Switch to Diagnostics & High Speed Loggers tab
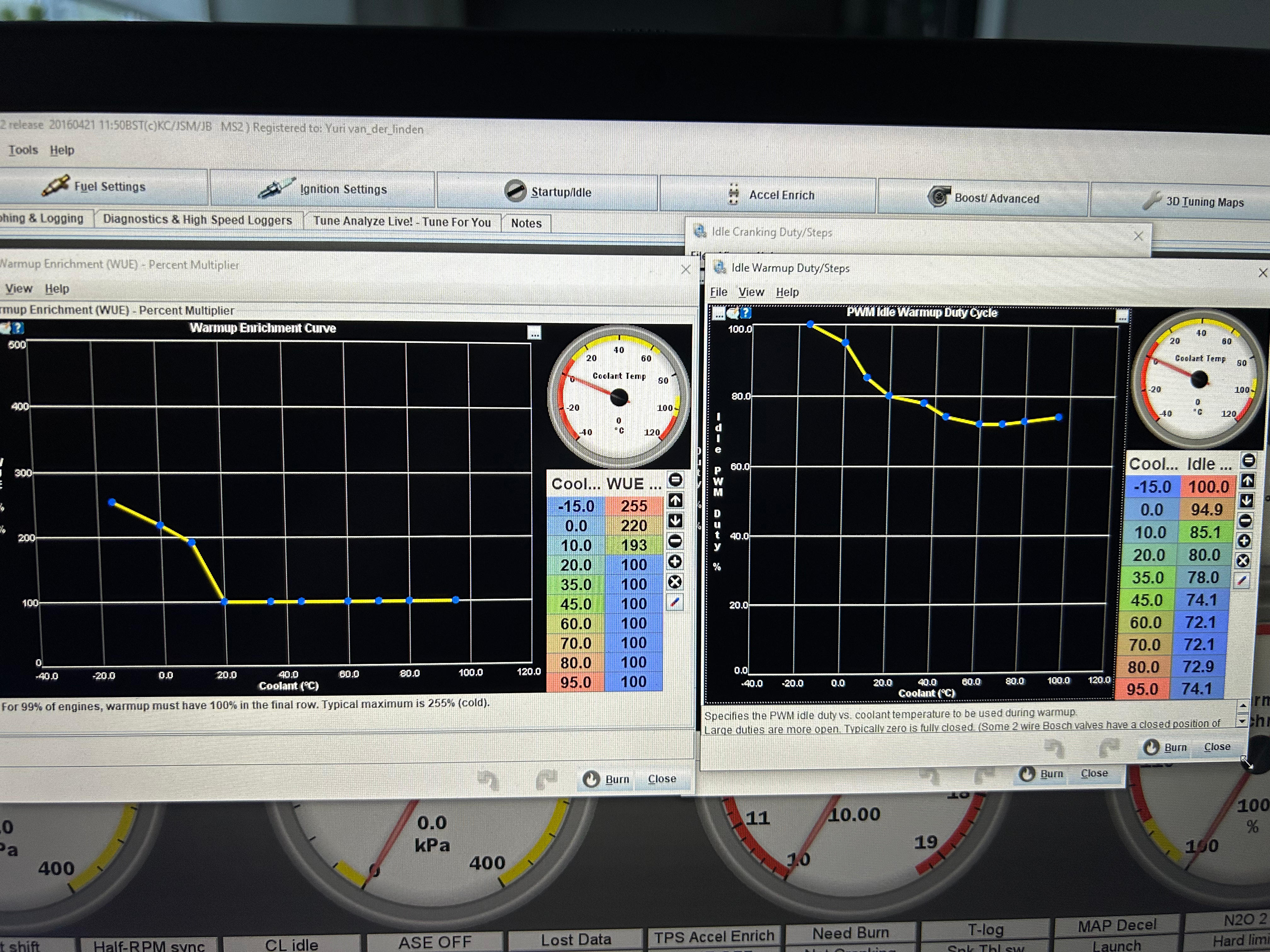Screen dimensions: 1270x952 pos(197,220)
